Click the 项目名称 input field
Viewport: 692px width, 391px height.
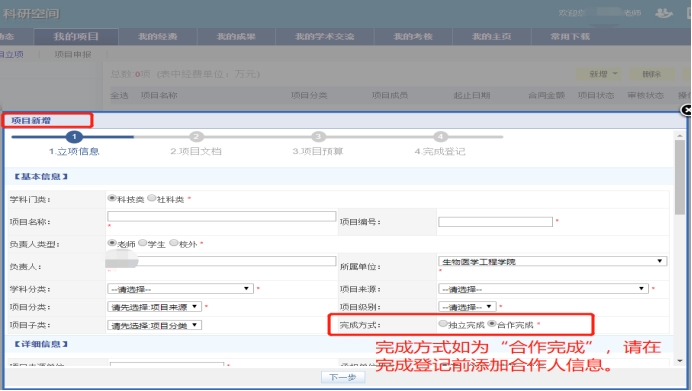(x=222, y=216)
